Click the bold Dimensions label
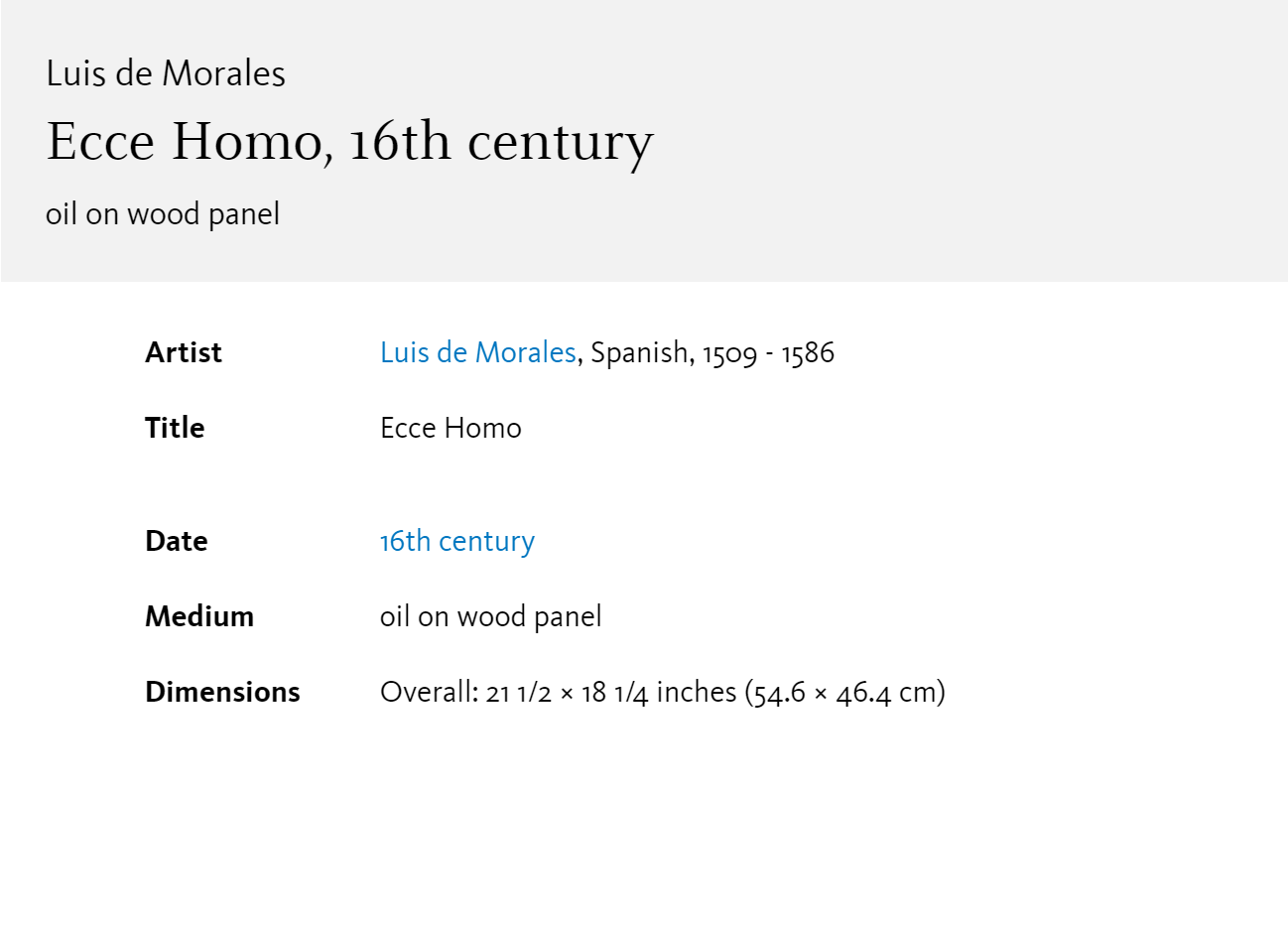The width and height of the screenshot is (1288, 926). 222,692
